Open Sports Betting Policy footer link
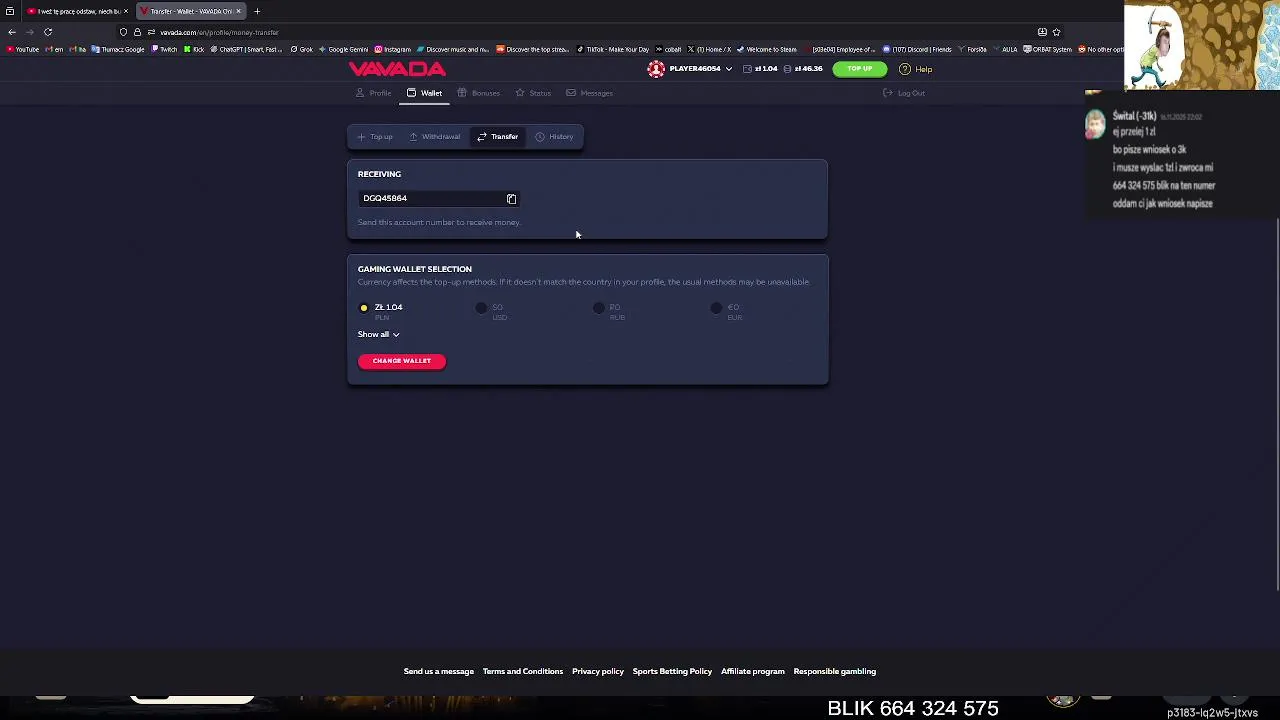This screenshot has height=720, width=1280. pyautogui.click(x=672, y=671)
